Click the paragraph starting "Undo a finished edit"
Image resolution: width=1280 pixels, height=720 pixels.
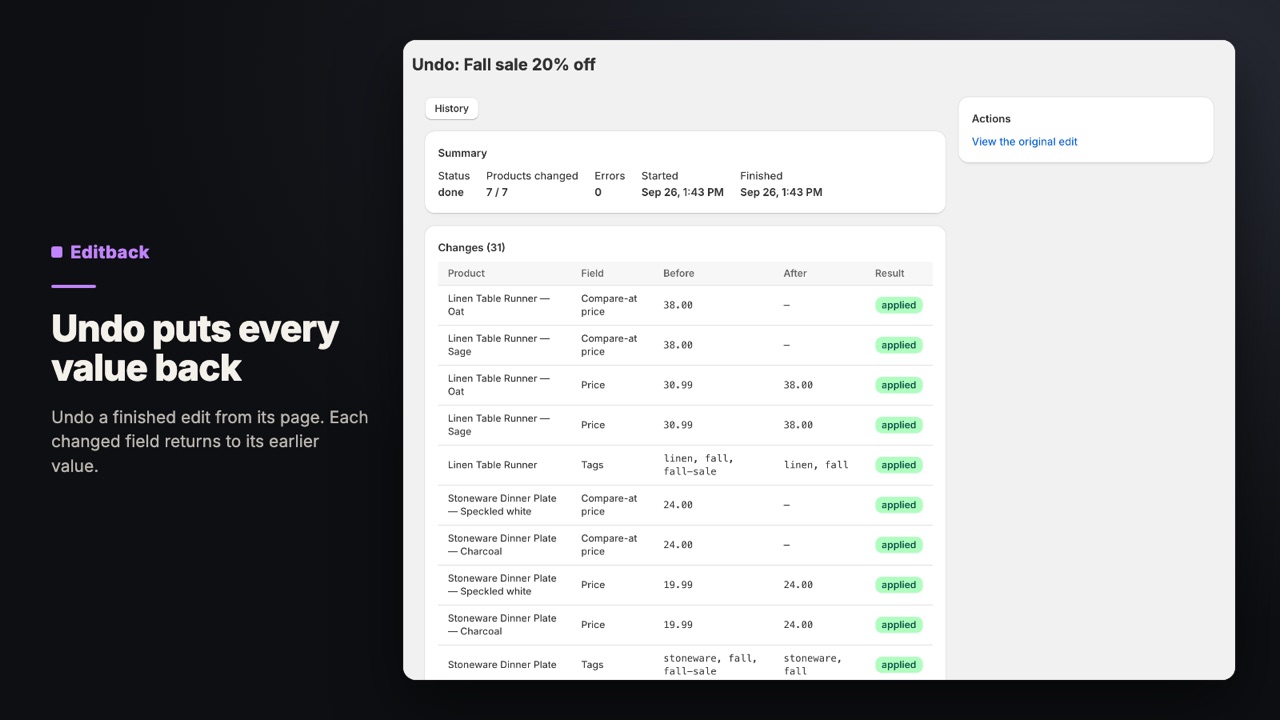pyautogui.click(x=210, y=441)
